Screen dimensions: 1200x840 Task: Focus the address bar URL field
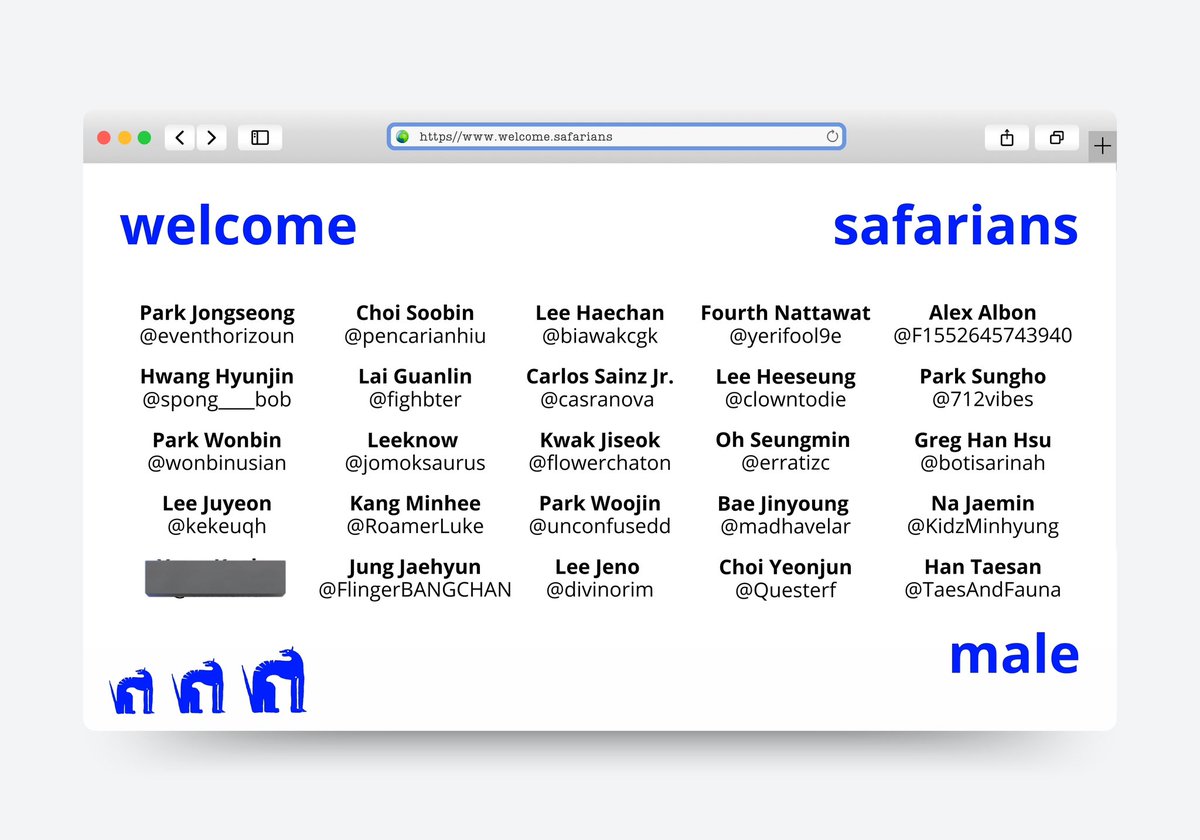[x=616, y=137]
